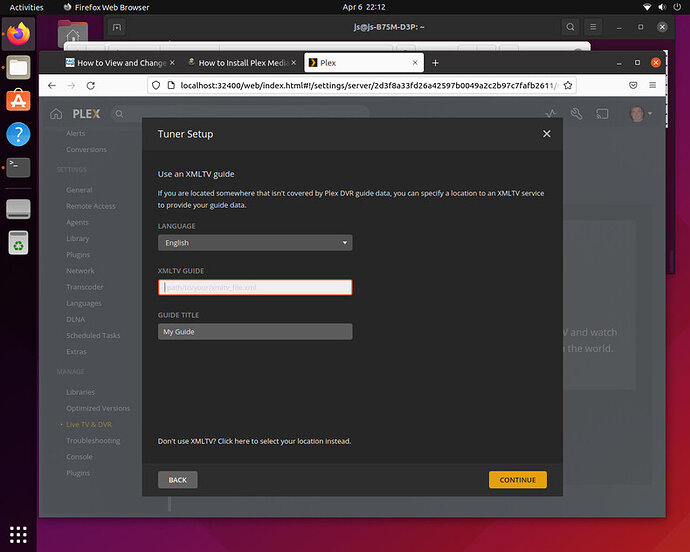Click the Back button

178,480
